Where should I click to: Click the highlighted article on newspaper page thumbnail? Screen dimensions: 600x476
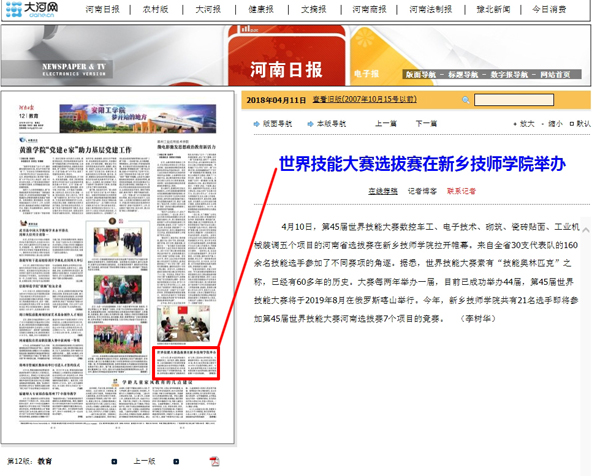(187, 359)
